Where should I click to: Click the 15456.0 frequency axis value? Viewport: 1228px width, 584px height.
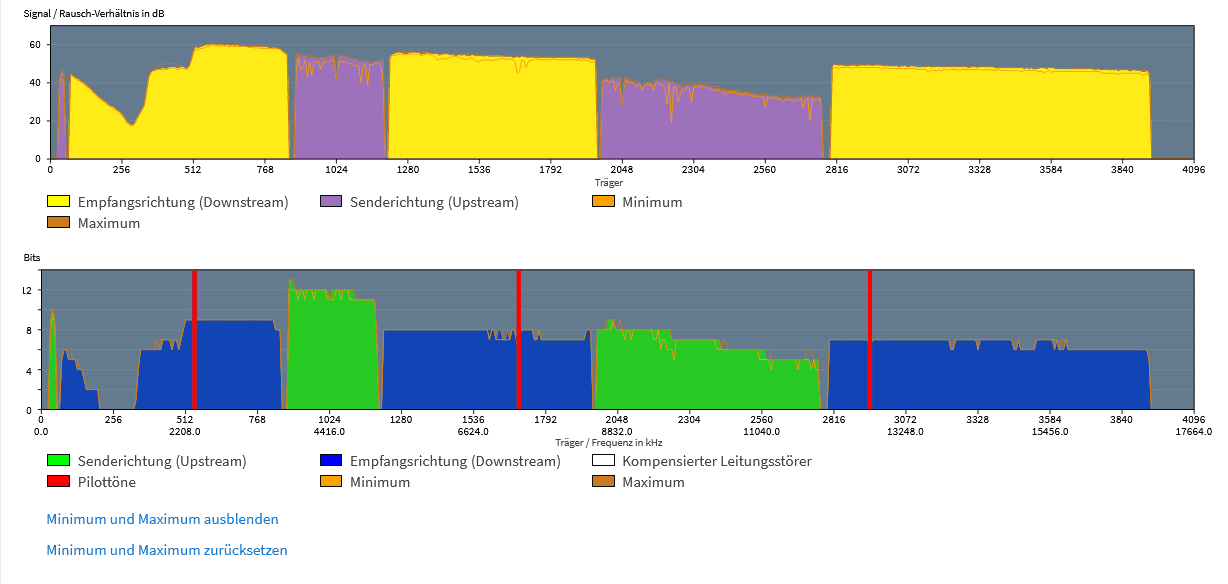[1049, 432]
